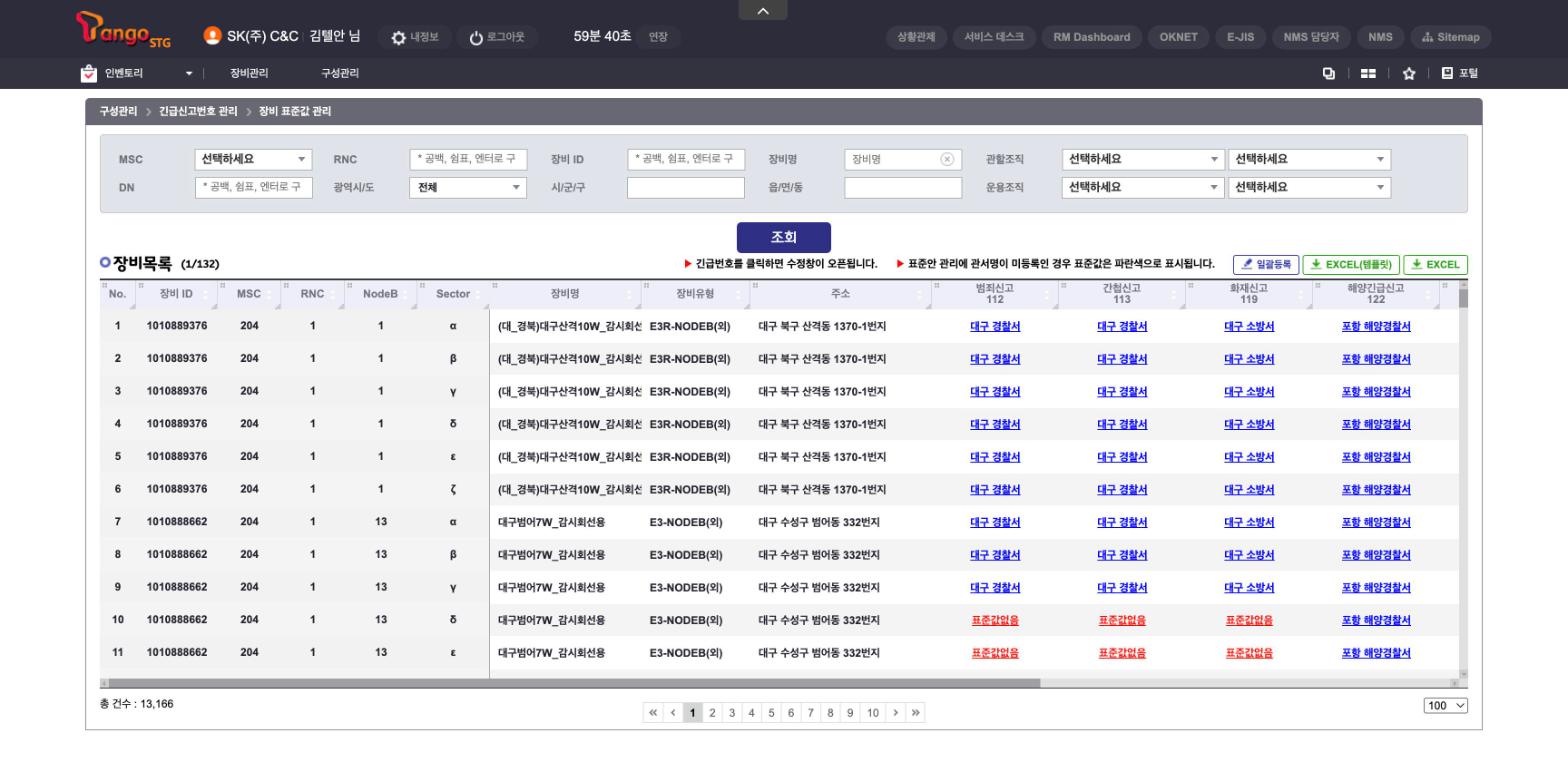Click the 조회 search button
1568x772 pixels.
[784, 237]
